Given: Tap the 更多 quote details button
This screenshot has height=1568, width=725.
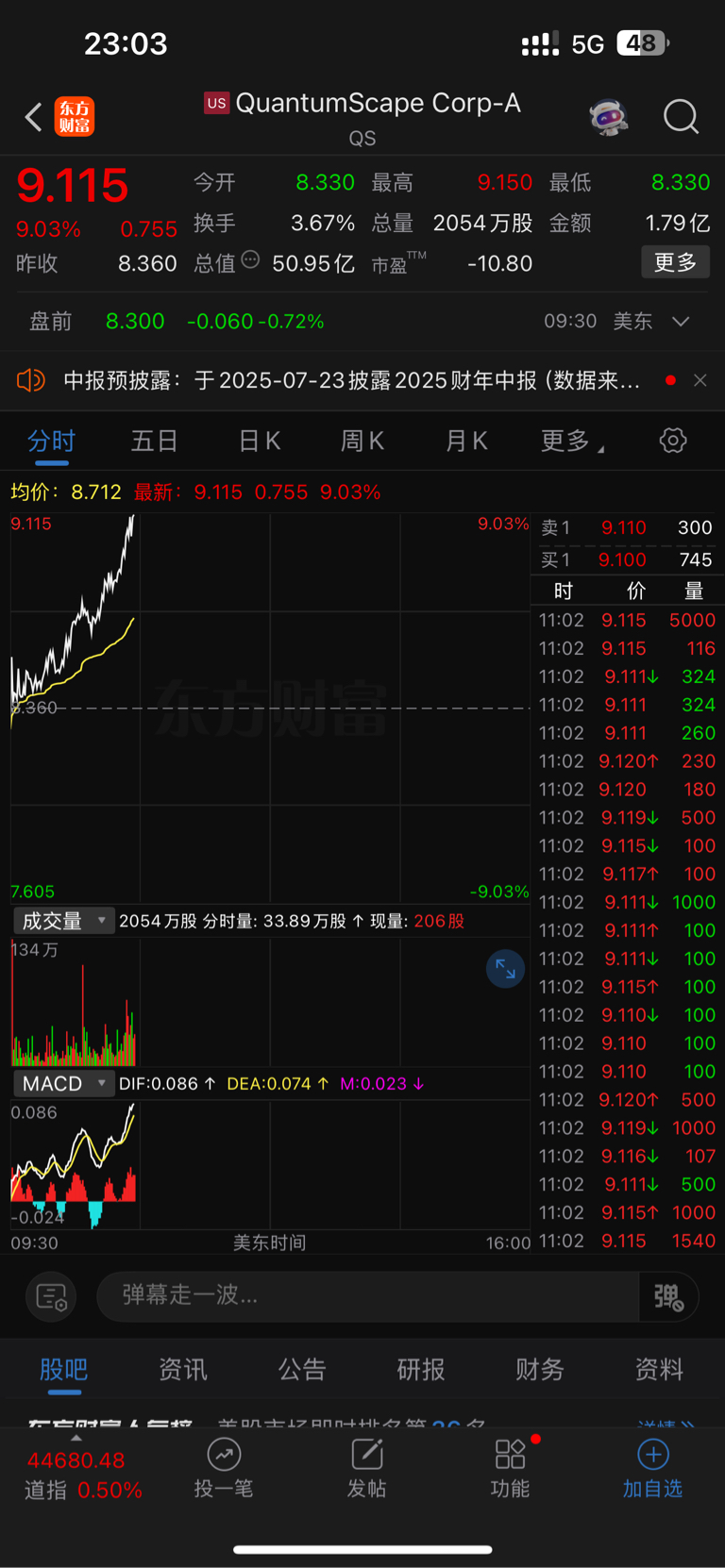Looking at the screenshot, I should tap(676, 262).
